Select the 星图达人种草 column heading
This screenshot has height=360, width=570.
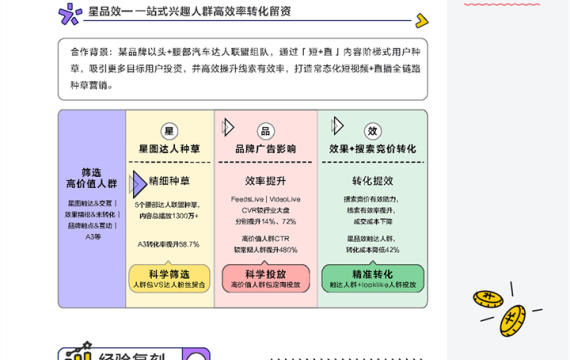(169, 149)
